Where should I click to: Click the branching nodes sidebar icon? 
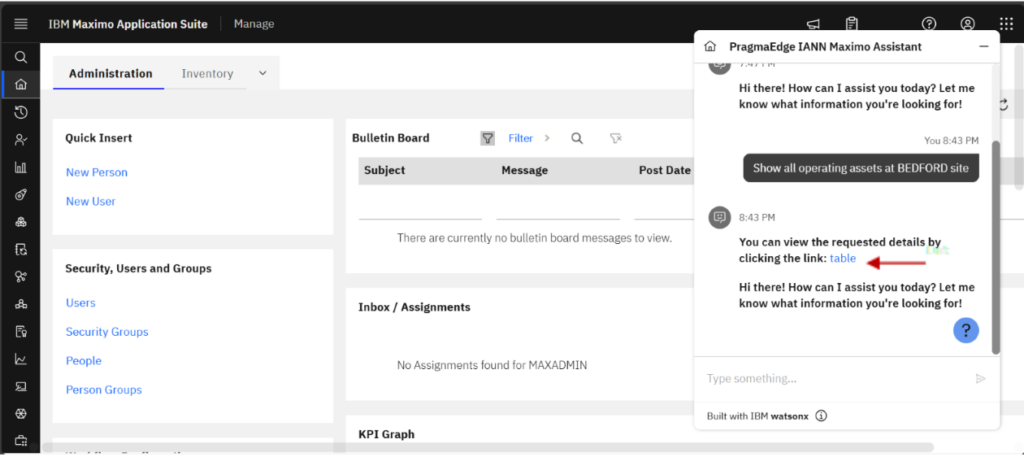pos(21,277)
